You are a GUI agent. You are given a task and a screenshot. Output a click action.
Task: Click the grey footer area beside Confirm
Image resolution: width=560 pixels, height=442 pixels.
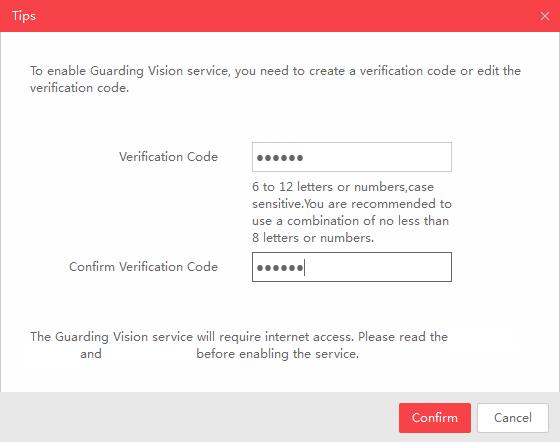(x=200, y=417)
